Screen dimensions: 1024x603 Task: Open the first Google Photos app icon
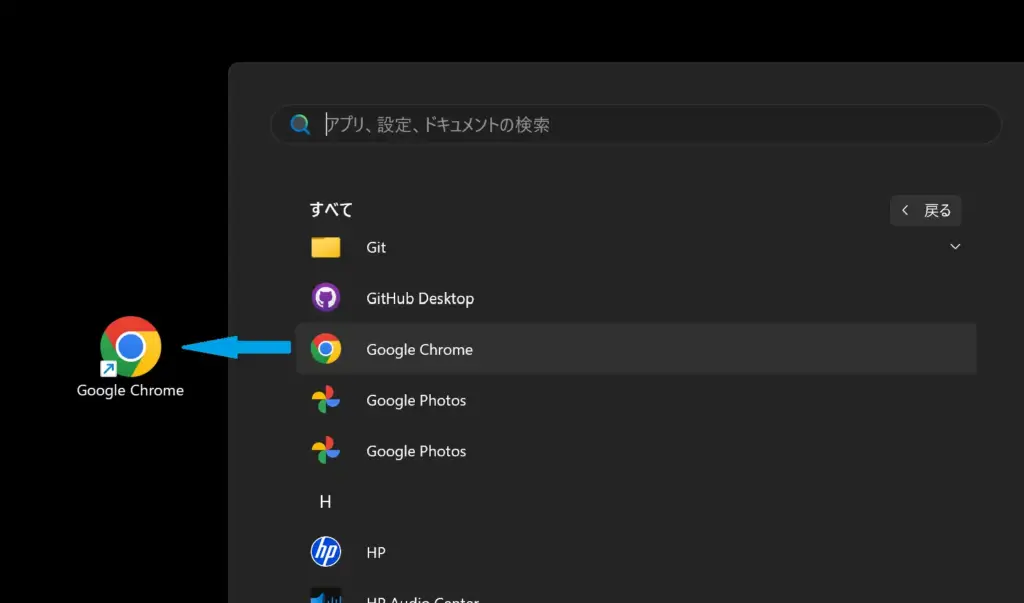point(325,400)
